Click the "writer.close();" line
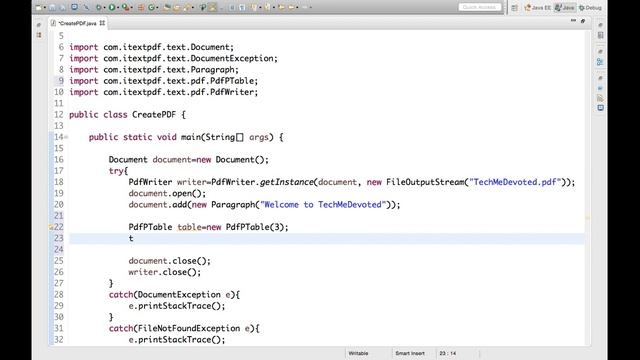Image resolution: width=640 pixels, height=360 pixels. [x=165, y=272]
